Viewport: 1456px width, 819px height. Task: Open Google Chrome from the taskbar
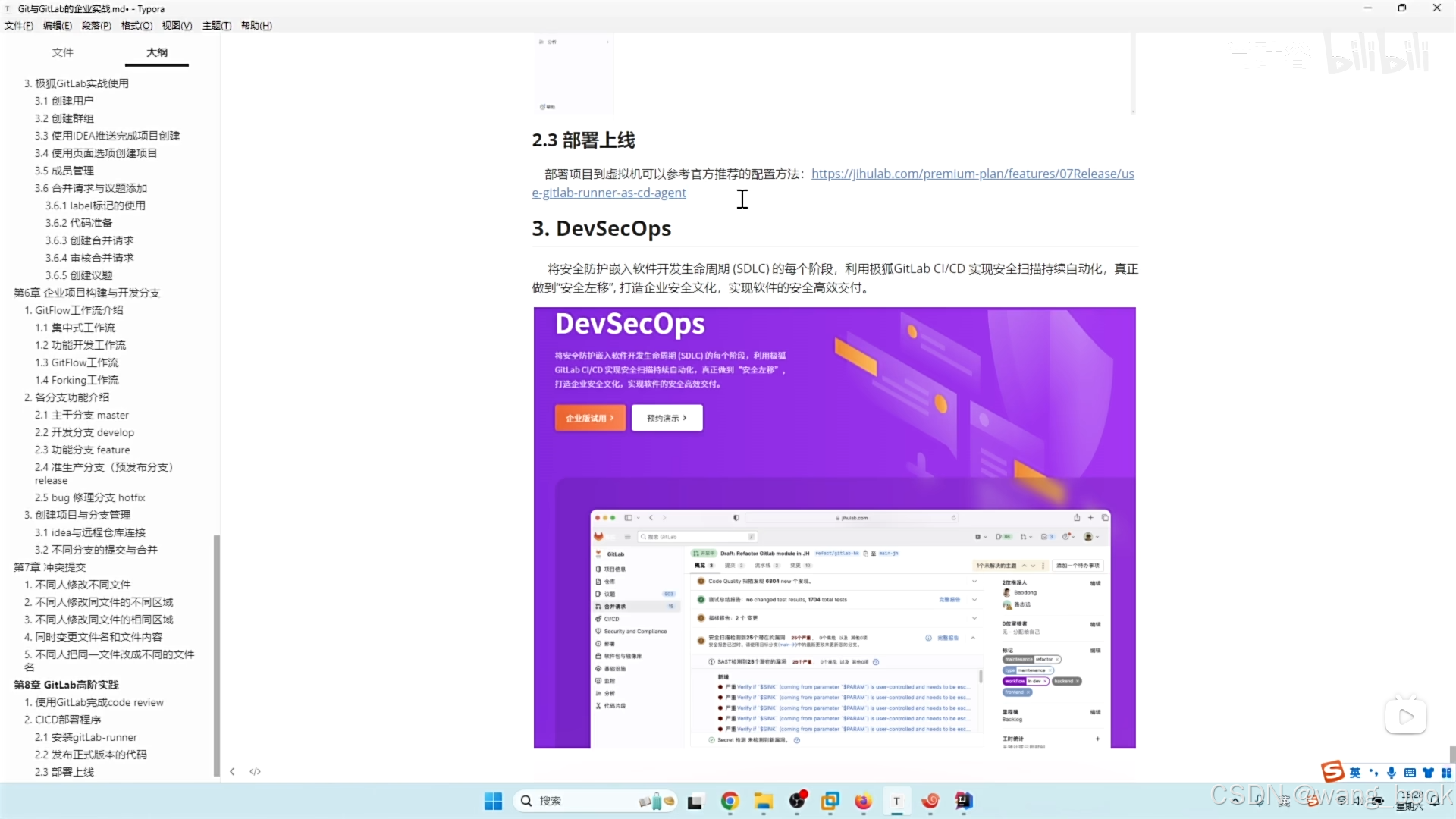tap(730, 801)
